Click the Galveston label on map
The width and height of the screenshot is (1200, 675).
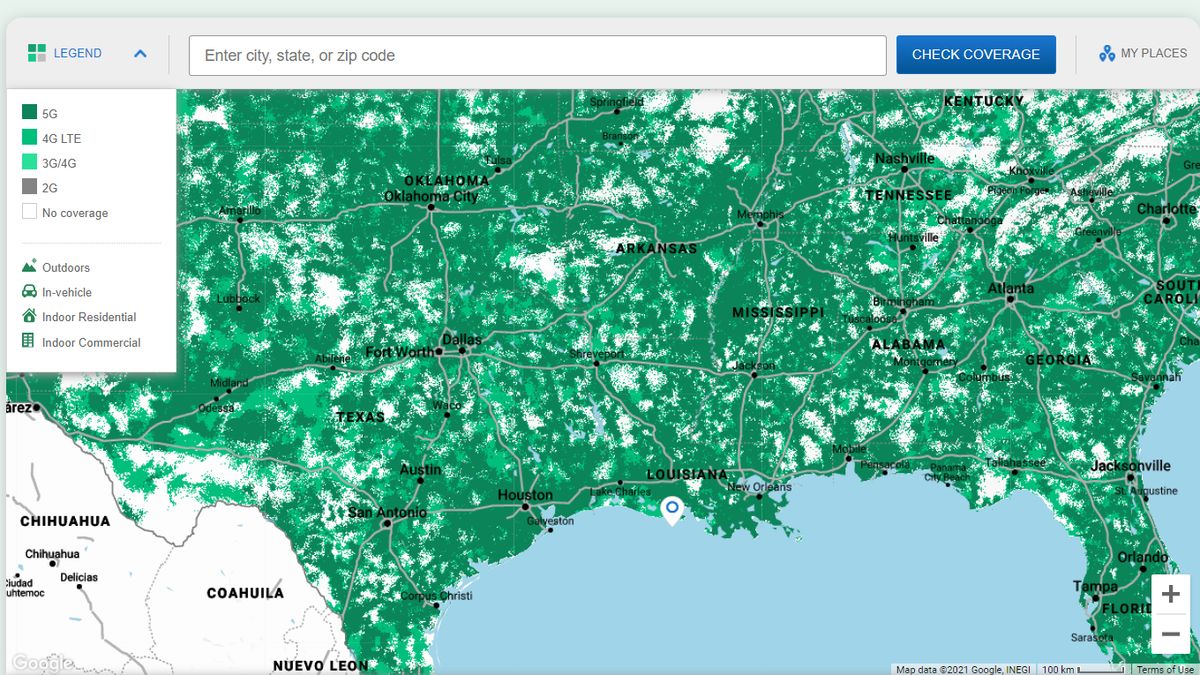point(550,521)
